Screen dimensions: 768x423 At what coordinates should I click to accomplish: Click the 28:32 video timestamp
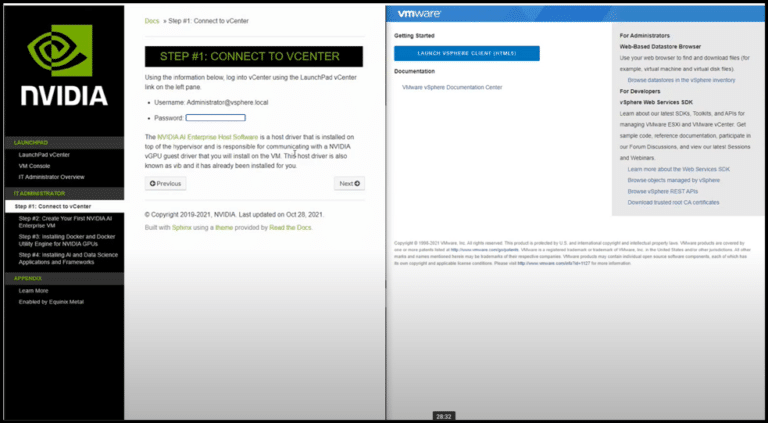point(444,417)
